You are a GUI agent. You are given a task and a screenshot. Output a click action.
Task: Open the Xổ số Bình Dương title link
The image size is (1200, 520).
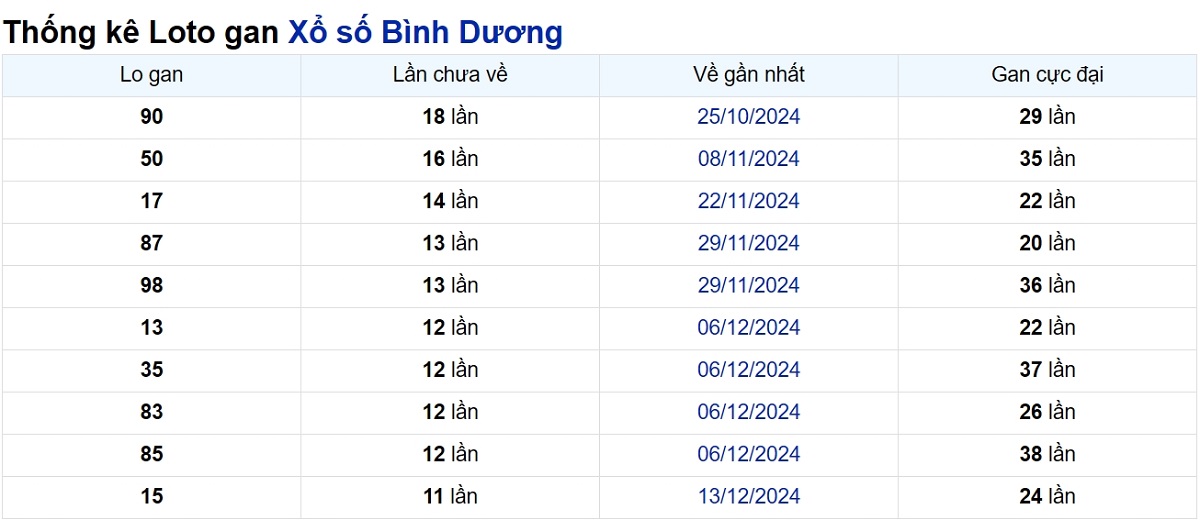click(x=425, y=32)
